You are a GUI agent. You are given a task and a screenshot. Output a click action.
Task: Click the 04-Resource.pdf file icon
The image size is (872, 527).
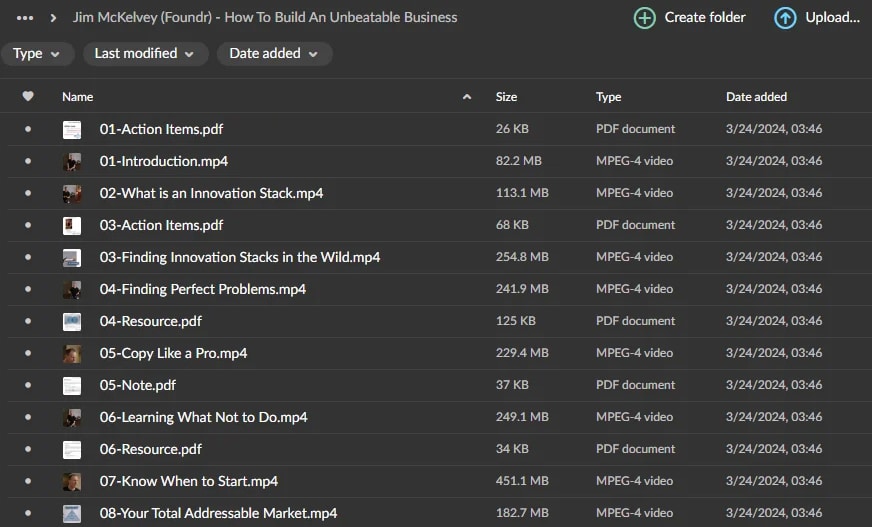pyautogui.click(x=72, y=322)
